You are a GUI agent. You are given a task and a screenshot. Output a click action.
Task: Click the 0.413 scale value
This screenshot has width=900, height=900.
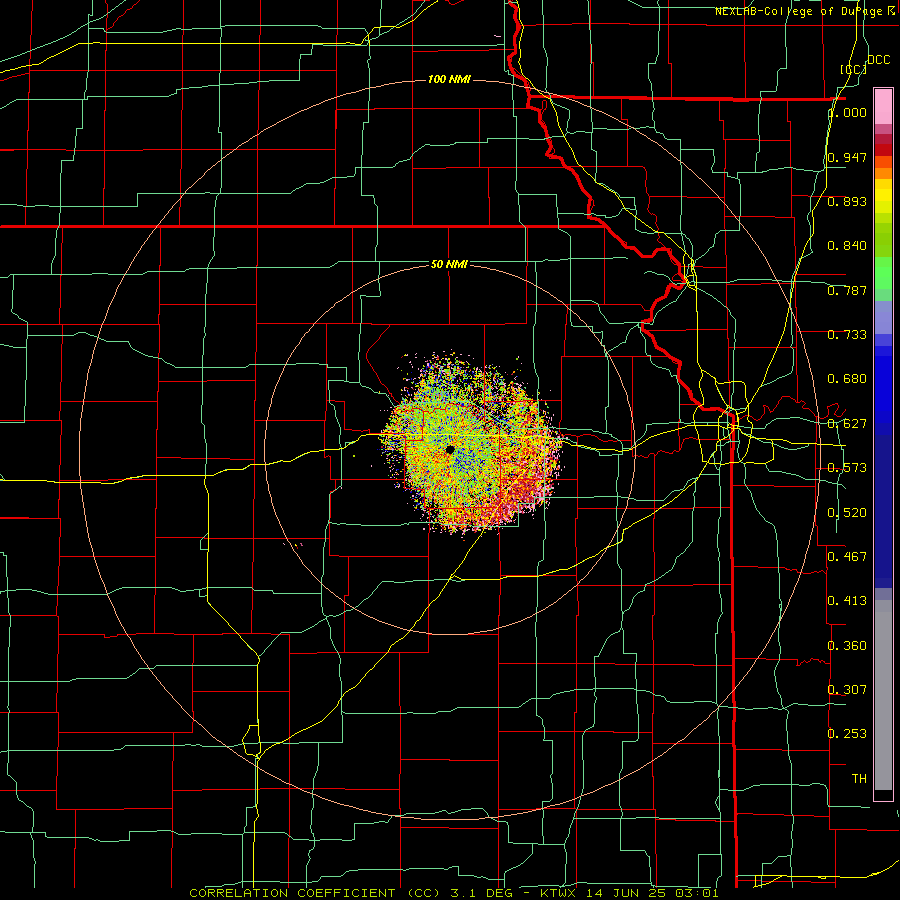click(x=847, y=601)
